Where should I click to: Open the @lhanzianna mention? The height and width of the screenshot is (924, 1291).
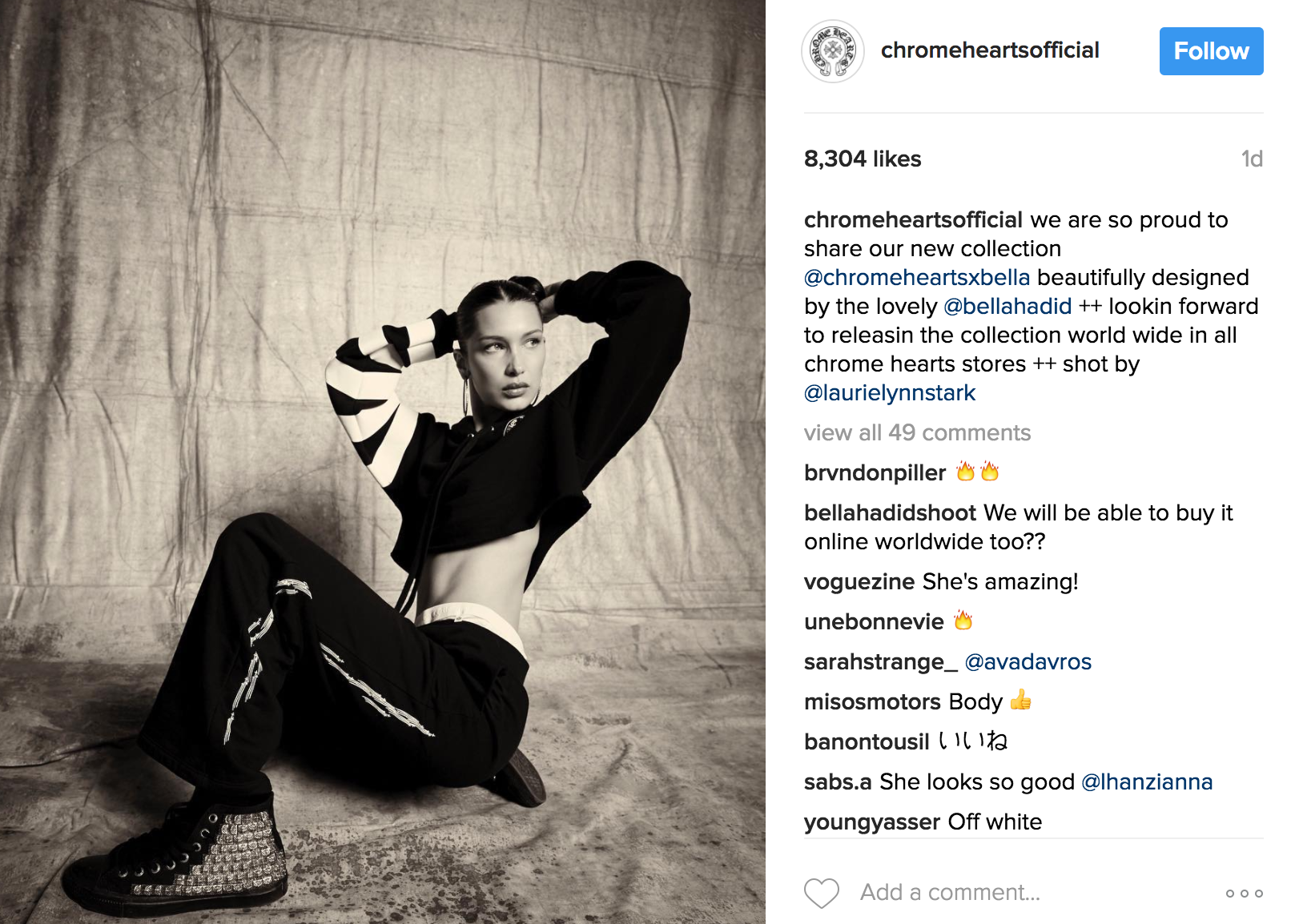[x=1147, y=782]
